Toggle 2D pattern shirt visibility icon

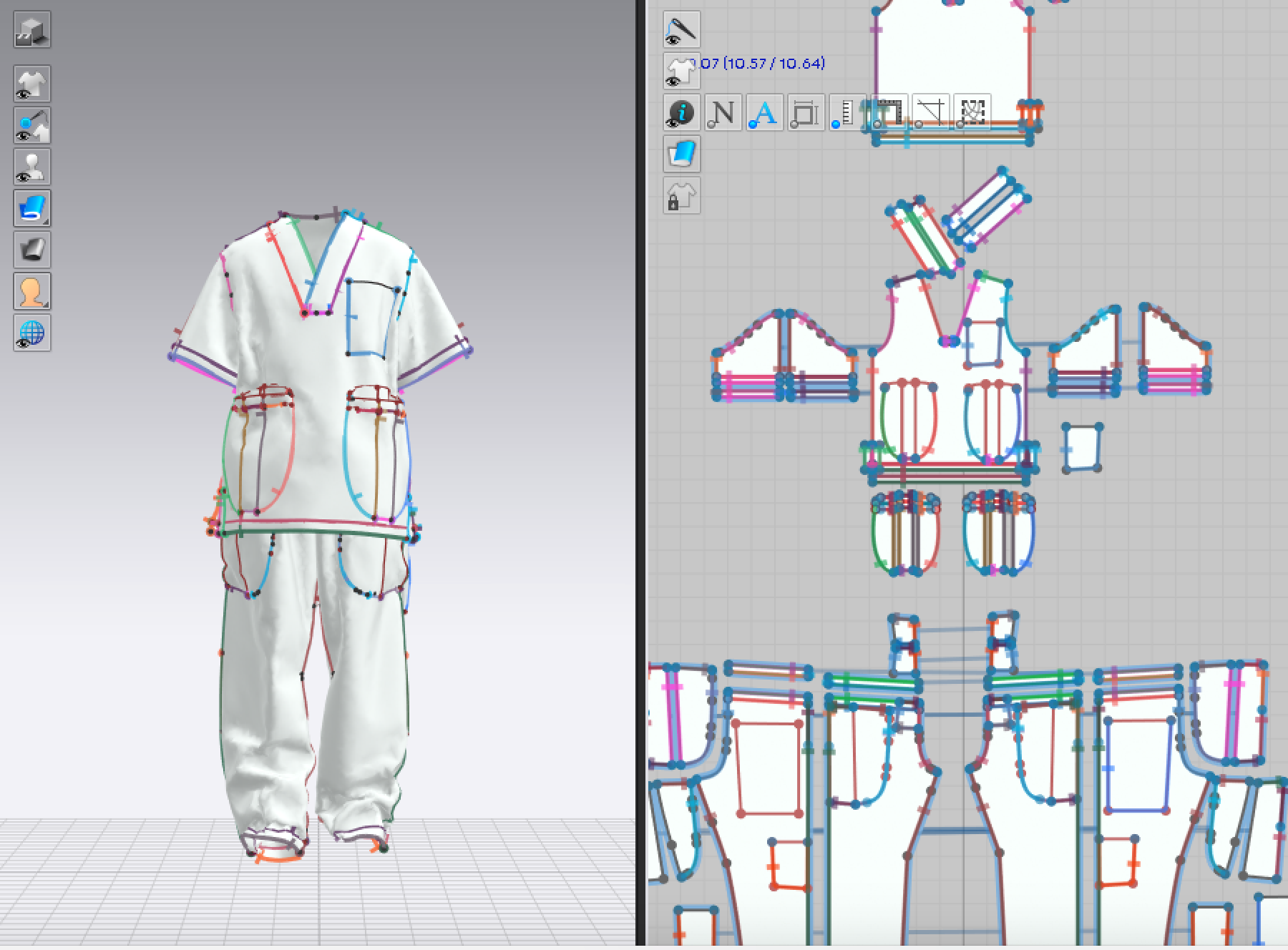(x=682, y=71)
